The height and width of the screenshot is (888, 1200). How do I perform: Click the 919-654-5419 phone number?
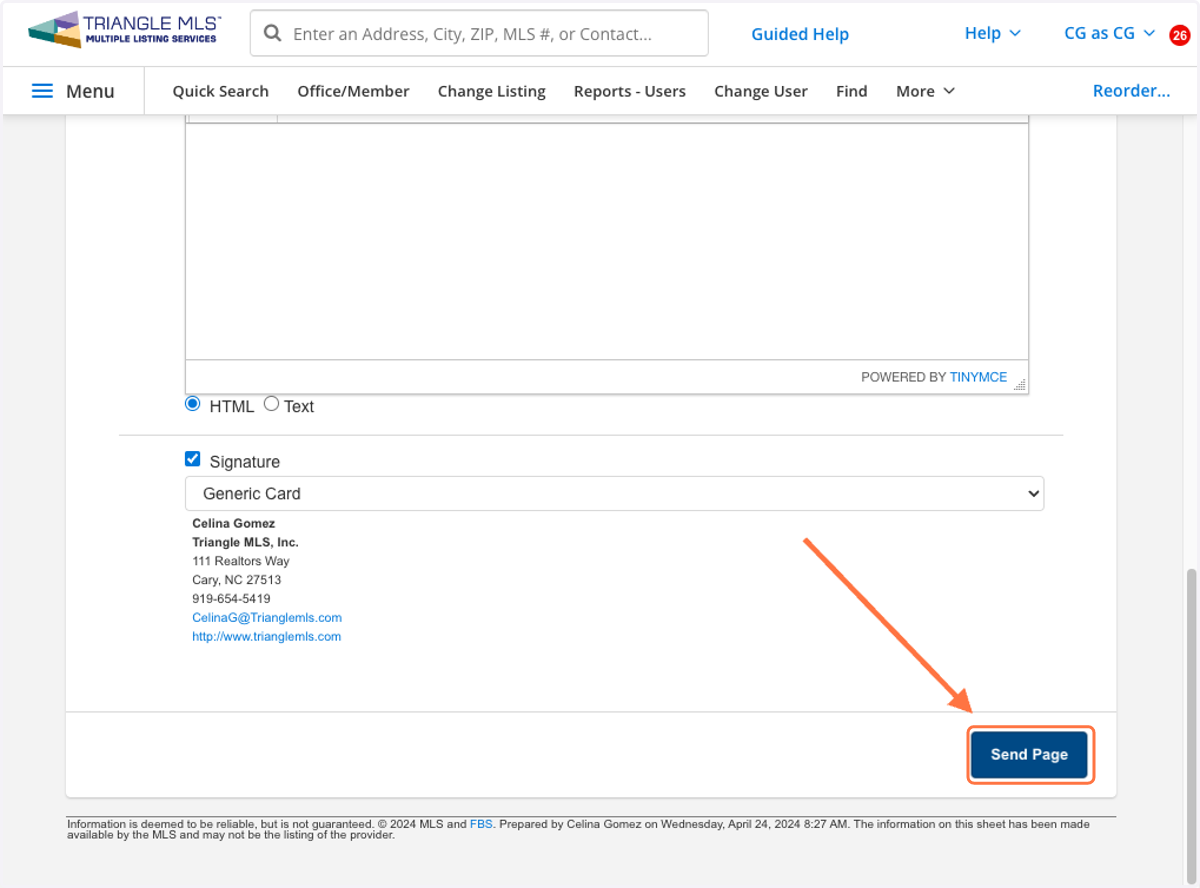click(231, 599)
